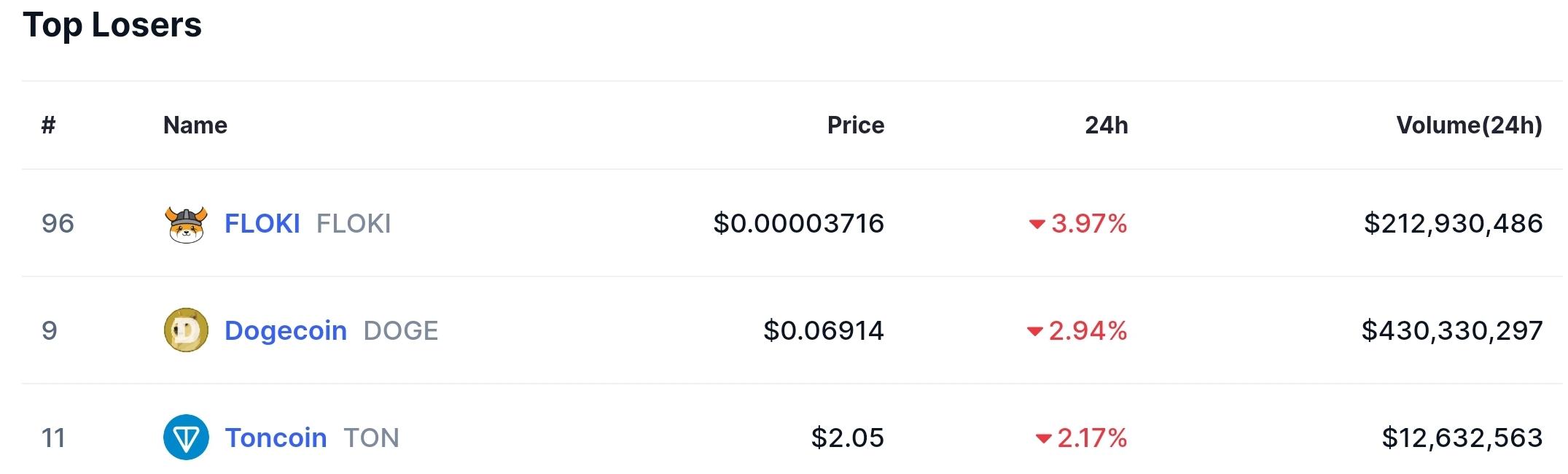Image resolution: width=1568 pixels, height=474 pixels.
Task: Click the FLOKI viking dog coin icon
Action: point(186,224)
